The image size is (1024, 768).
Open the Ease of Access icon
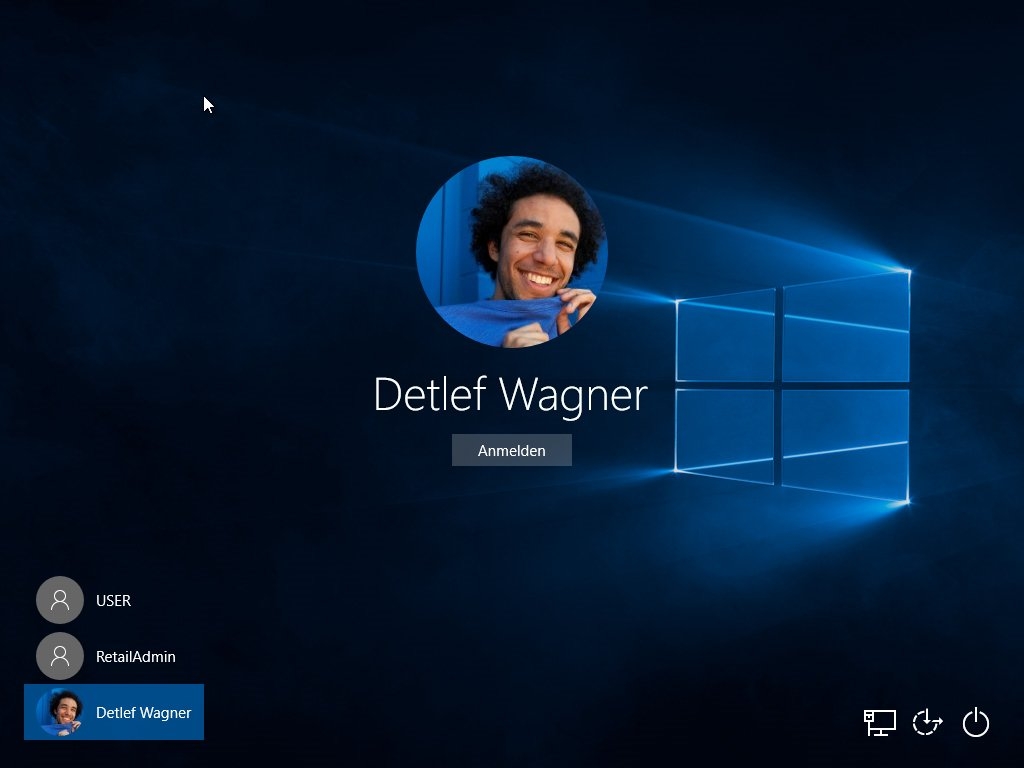pyautogui.click(x=927, y=722)
